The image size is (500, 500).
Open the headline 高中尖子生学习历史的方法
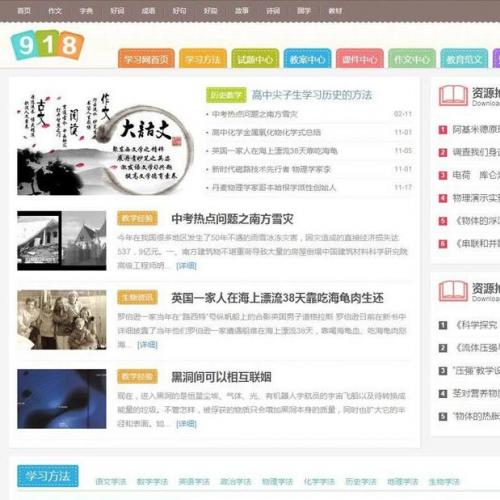(312, 95)
